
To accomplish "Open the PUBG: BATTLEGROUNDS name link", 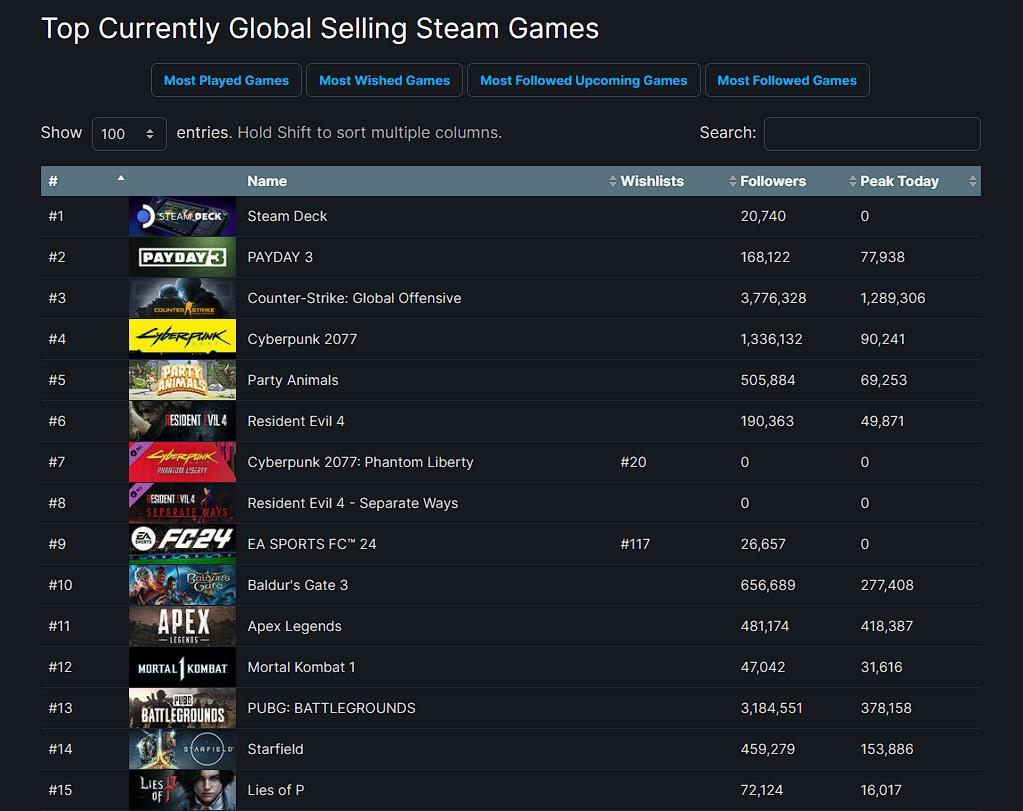I will click(x=331, y=708).
